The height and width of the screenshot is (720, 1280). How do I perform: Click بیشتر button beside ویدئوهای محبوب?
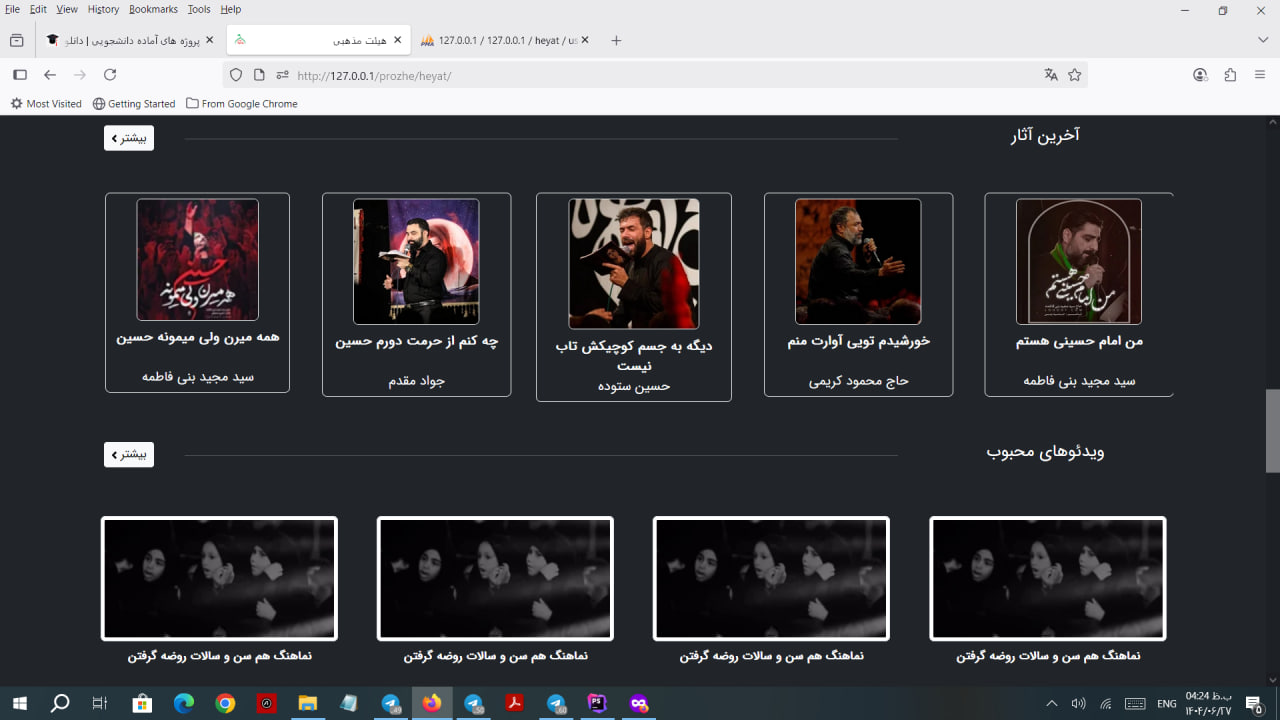click(129, 455)
